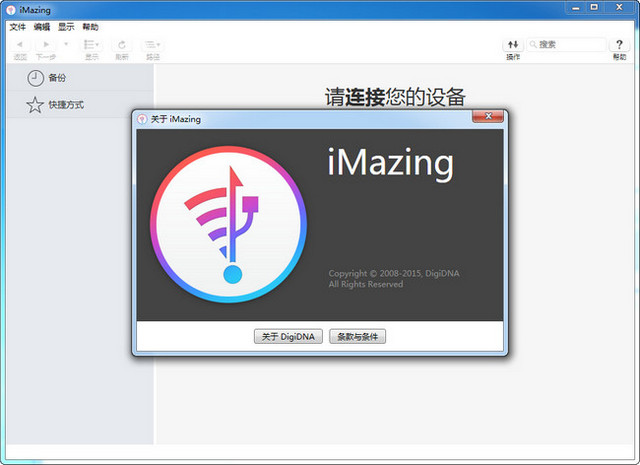Viewport: 640px width, 465px height.
Task: Select 备份 in the sidebar
Action: click(80, 78)
